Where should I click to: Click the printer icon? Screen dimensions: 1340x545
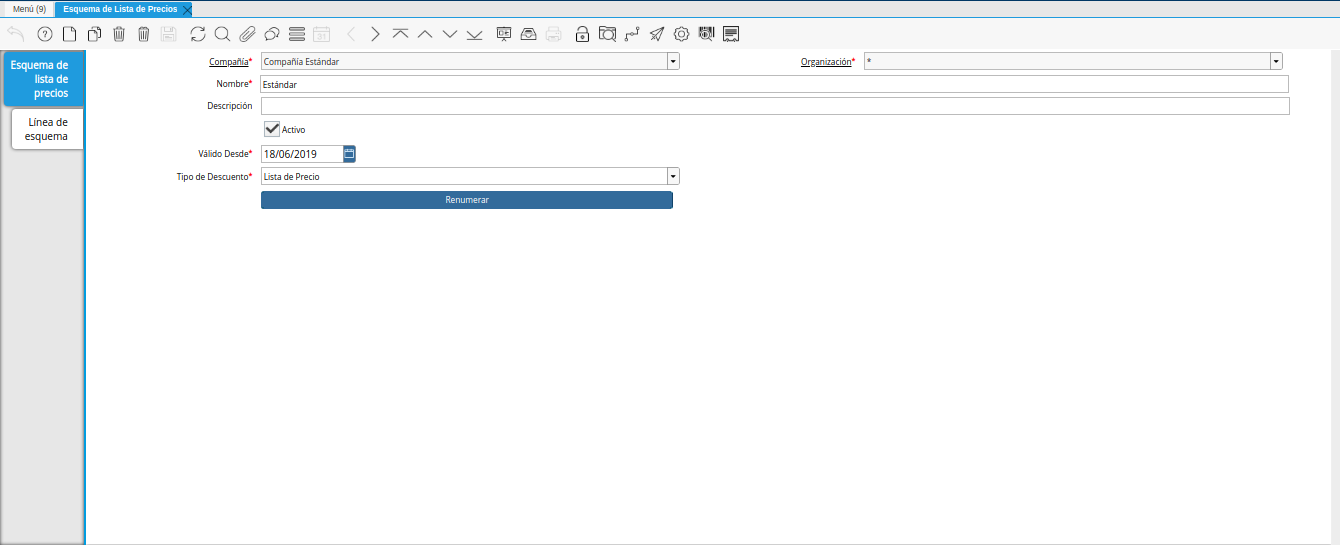[554, 34]
